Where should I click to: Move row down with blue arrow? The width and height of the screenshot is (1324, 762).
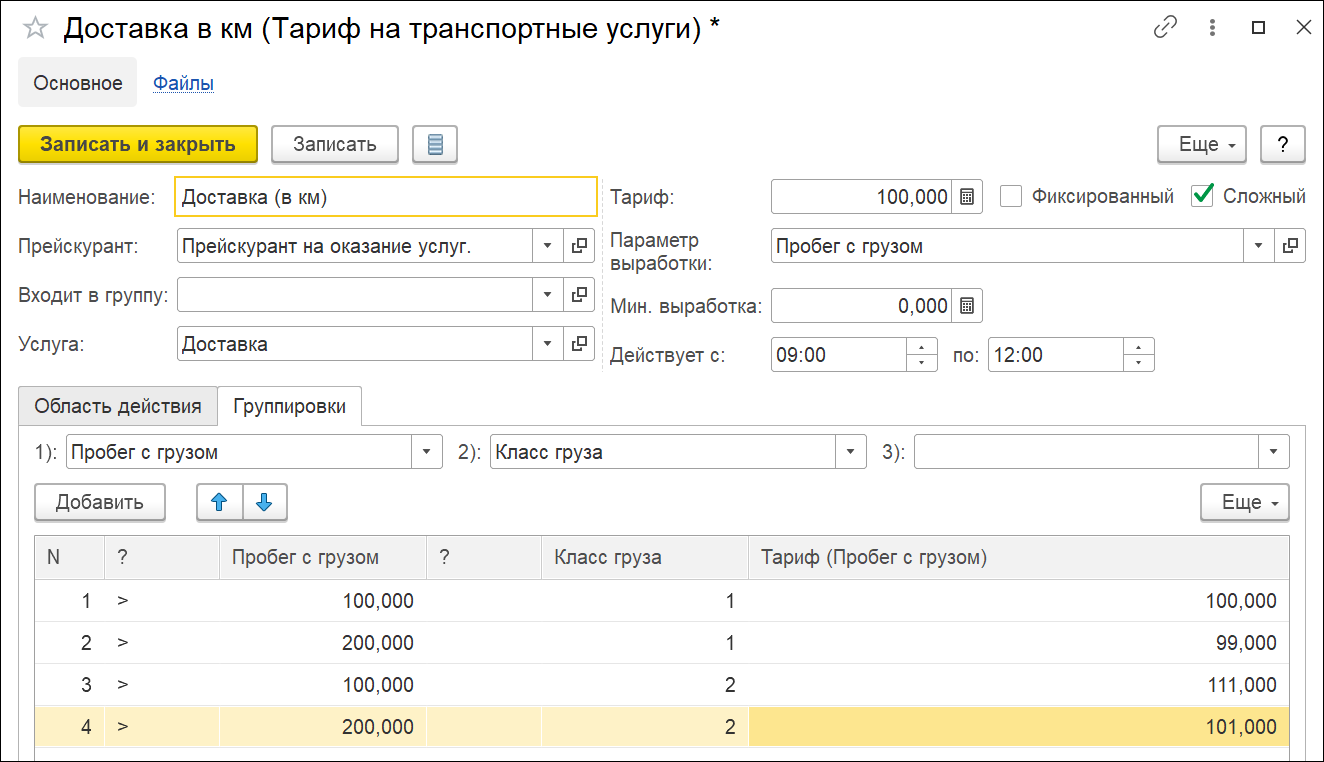(x=264, y=503)
